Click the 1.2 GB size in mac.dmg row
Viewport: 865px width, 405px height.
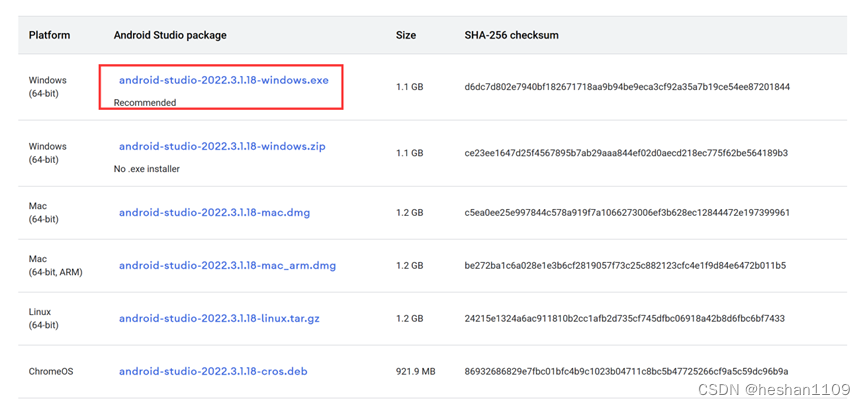409,212
